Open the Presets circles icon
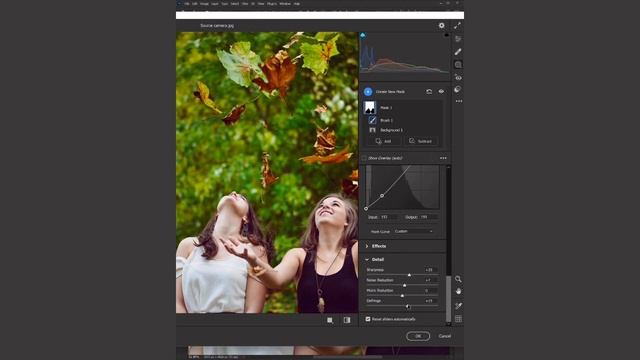 point(458,89)
